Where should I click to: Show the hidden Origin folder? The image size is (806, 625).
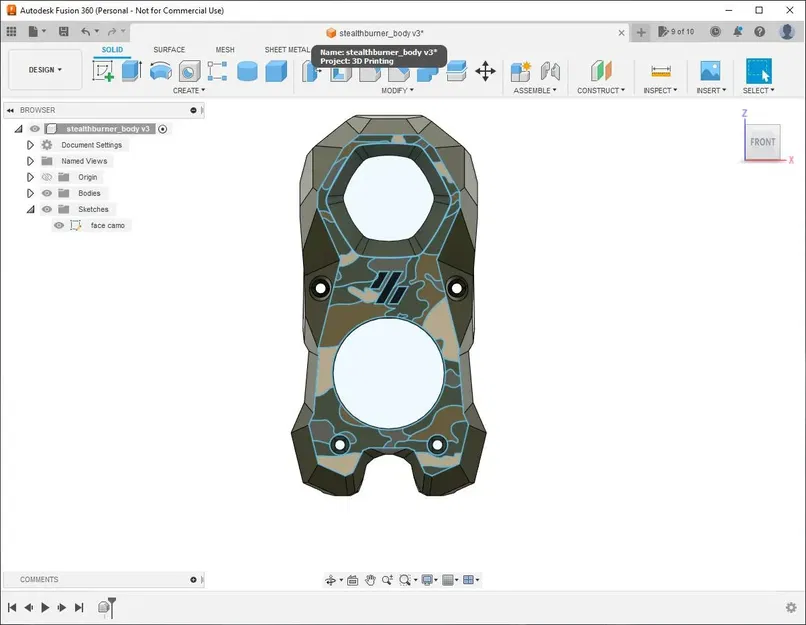[x=47, y=177]
